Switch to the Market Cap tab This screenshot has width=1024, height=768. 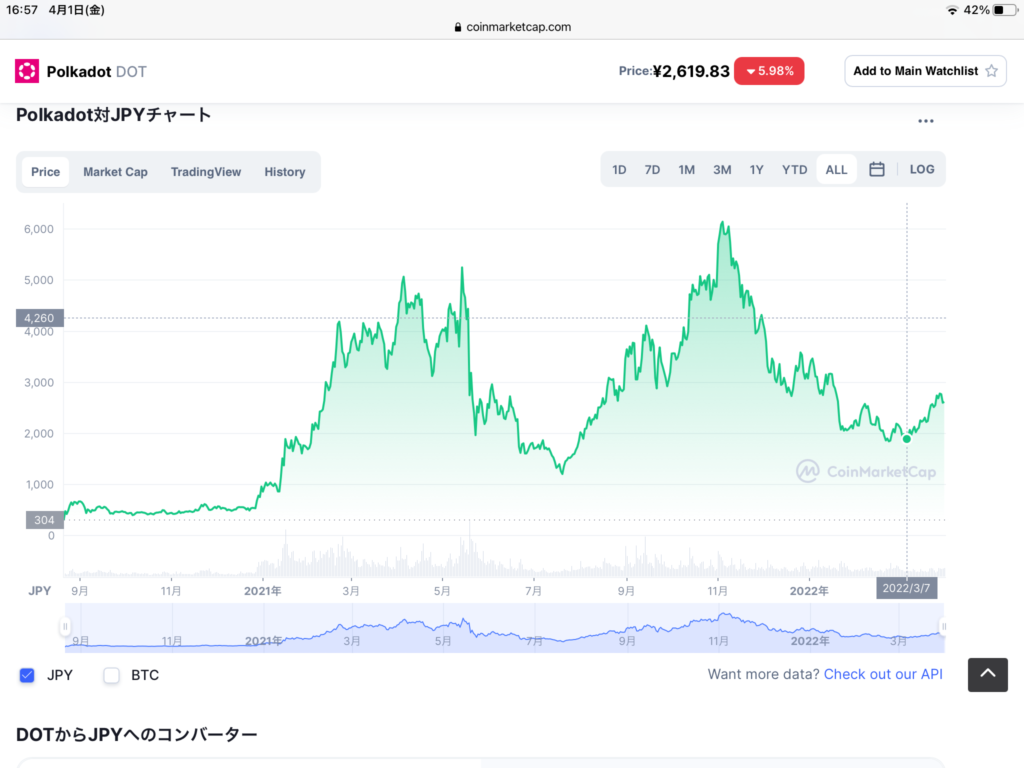[x=116, y=172]
